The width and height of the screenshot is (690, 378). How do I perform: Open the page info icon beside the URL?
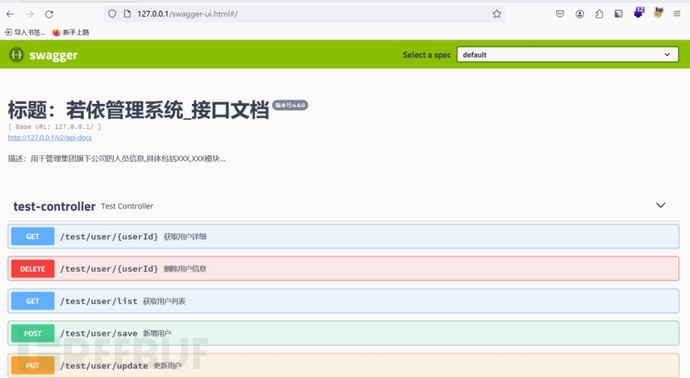(x=127, y=14)
